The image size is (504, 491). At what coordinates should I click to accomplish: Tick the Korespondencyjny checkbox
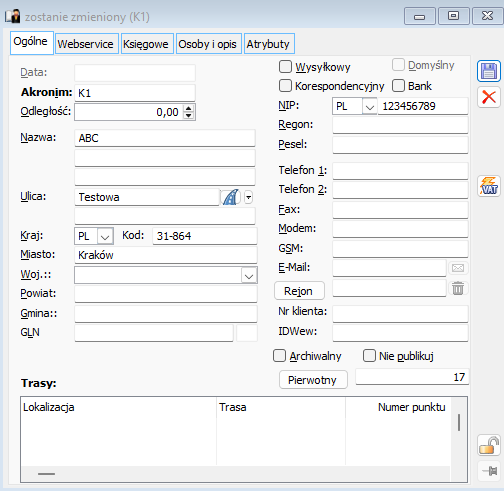click(285, 86)
